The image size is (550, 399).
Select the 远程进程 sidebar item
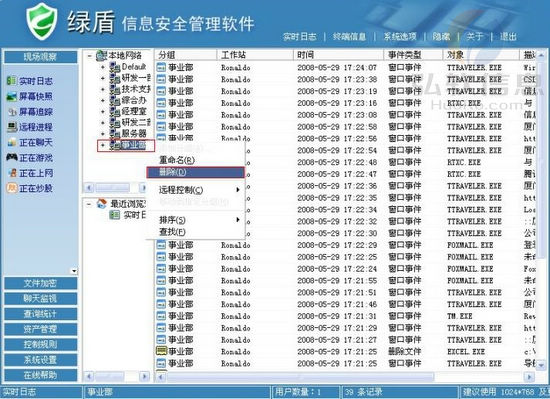[30, 127]
